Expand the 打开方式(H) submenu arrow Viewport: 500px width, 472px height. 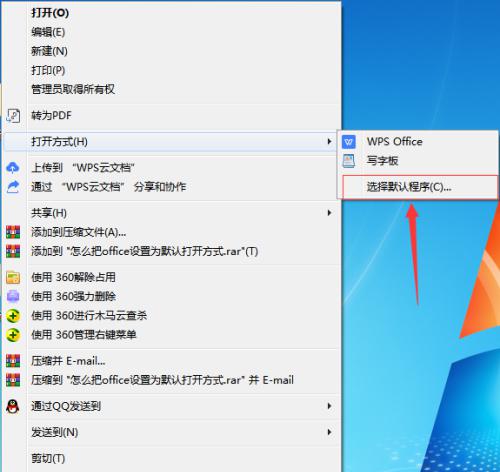pyautogui.click(x=329, y=142)
